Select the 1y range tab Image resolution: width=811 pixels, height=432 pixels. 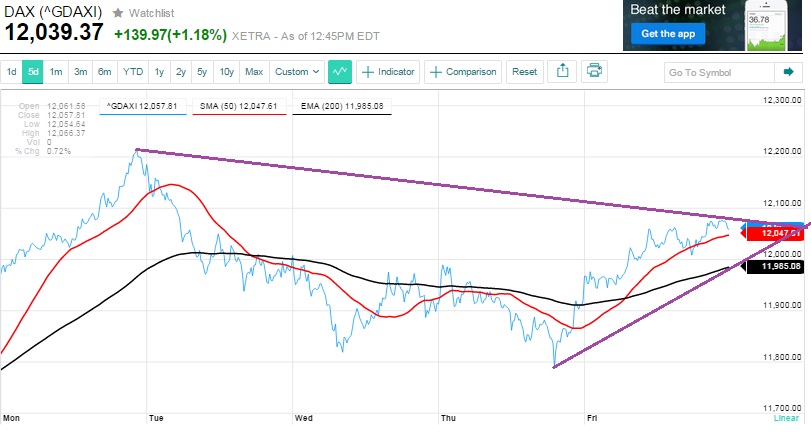click(x=158, y=72)
